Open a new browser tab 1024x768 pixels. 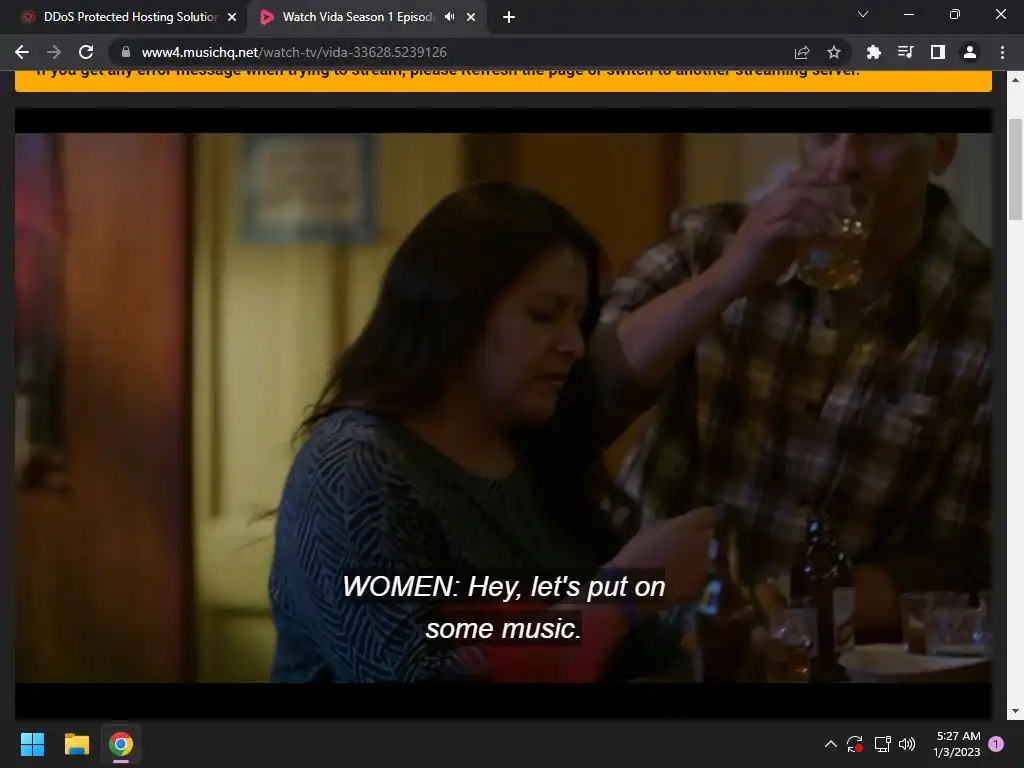(x=509, y=17)
